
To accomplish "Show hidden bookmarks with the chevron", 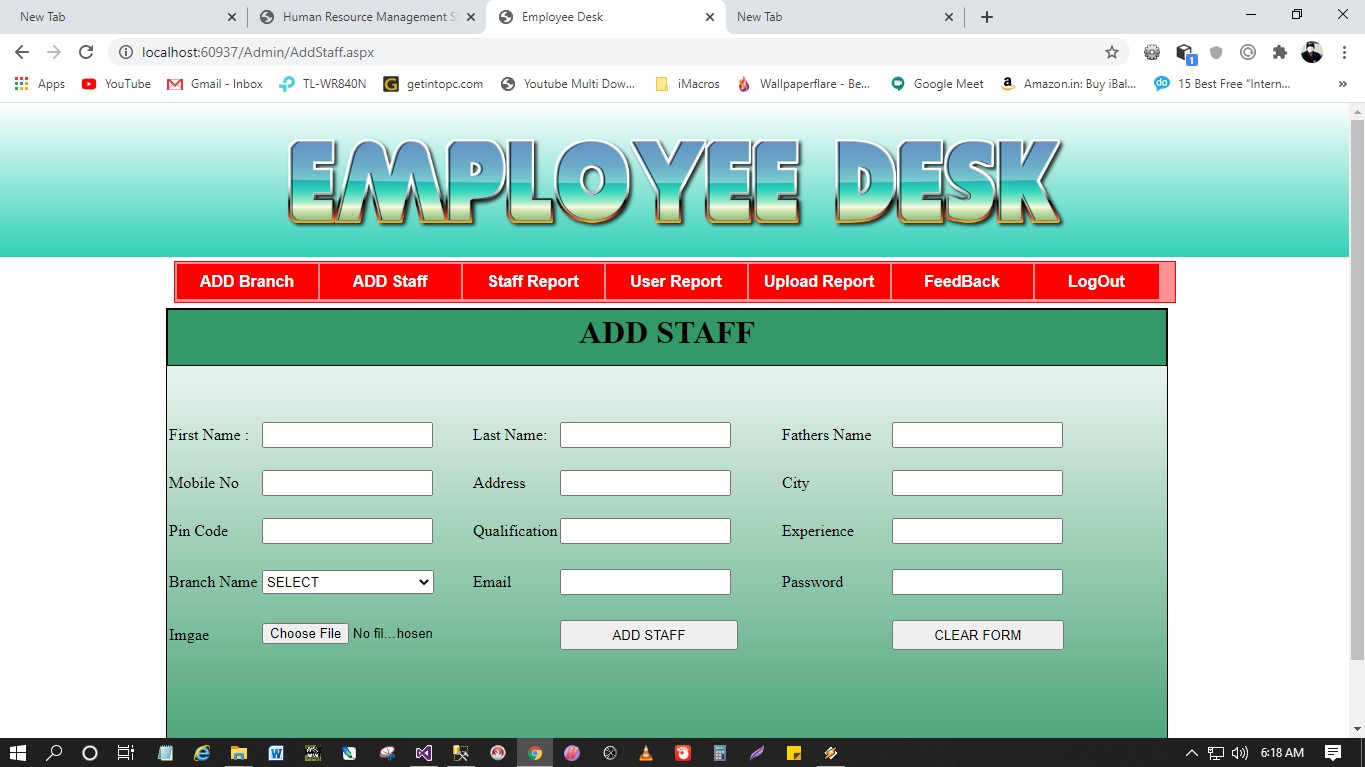I will pos(1342,84).
